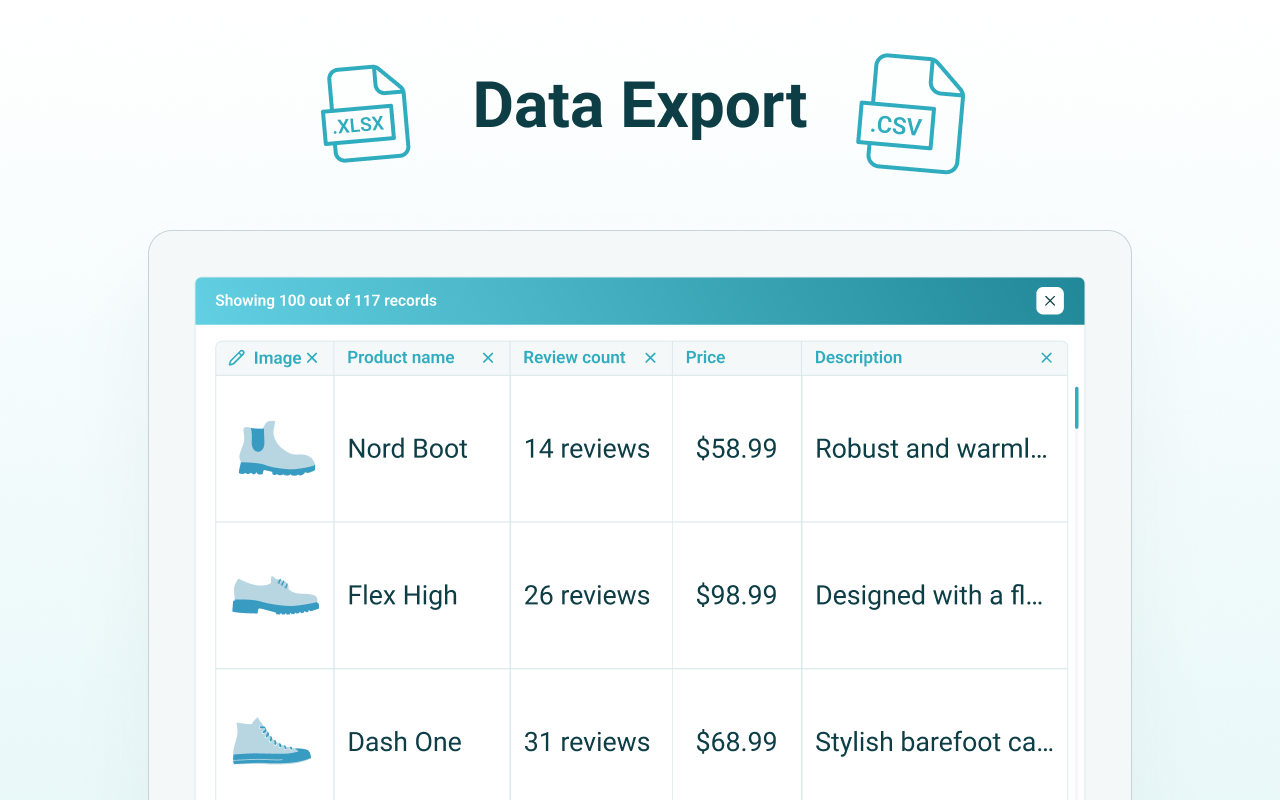This screenshot has width=1280, height=800.
Task: Click the $98.99 price cell
Action: click(736, 596)
